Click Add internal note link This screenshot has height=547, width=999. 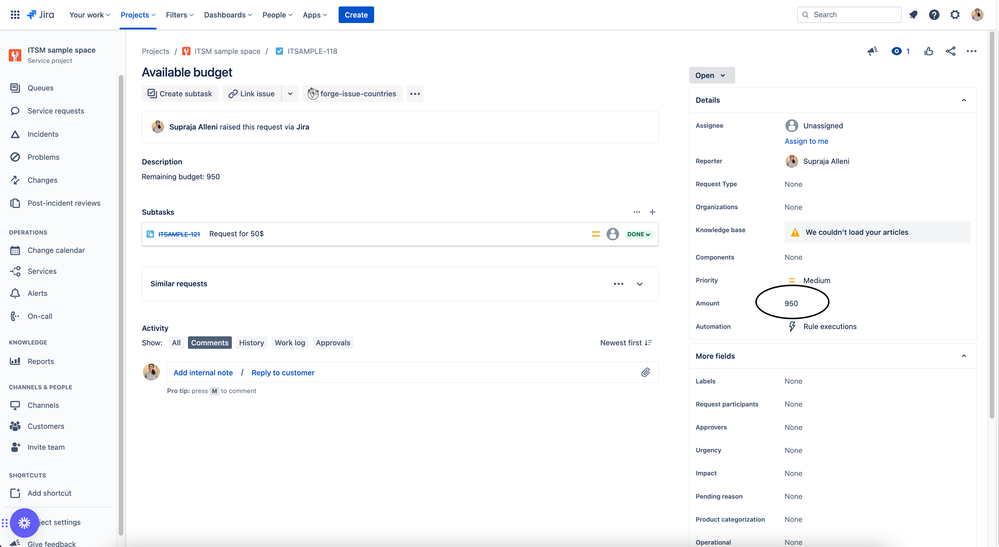(x=203, y=373)
